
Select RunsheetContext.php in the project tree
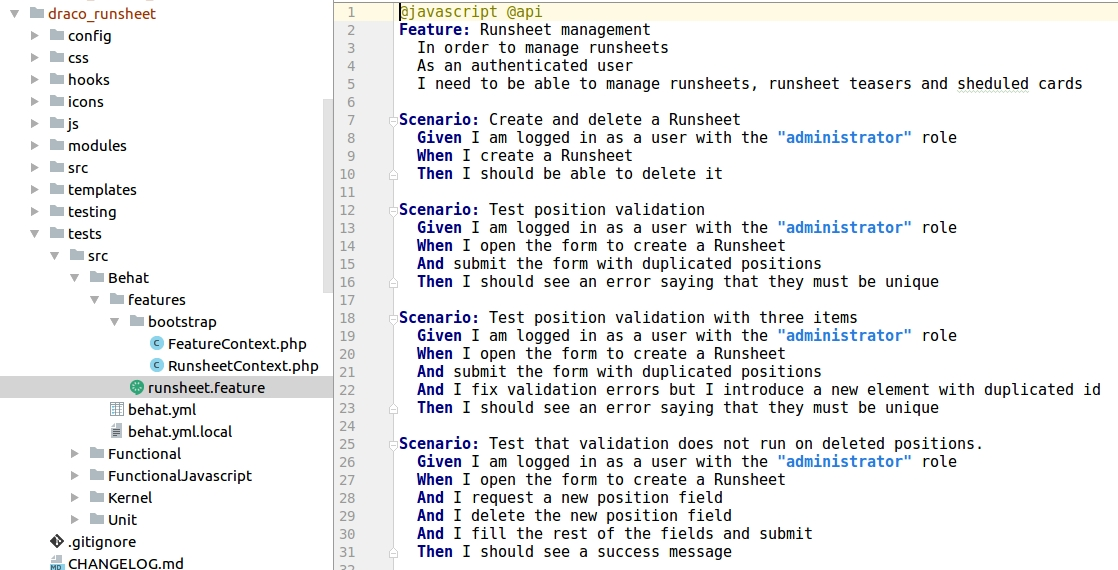243,366
